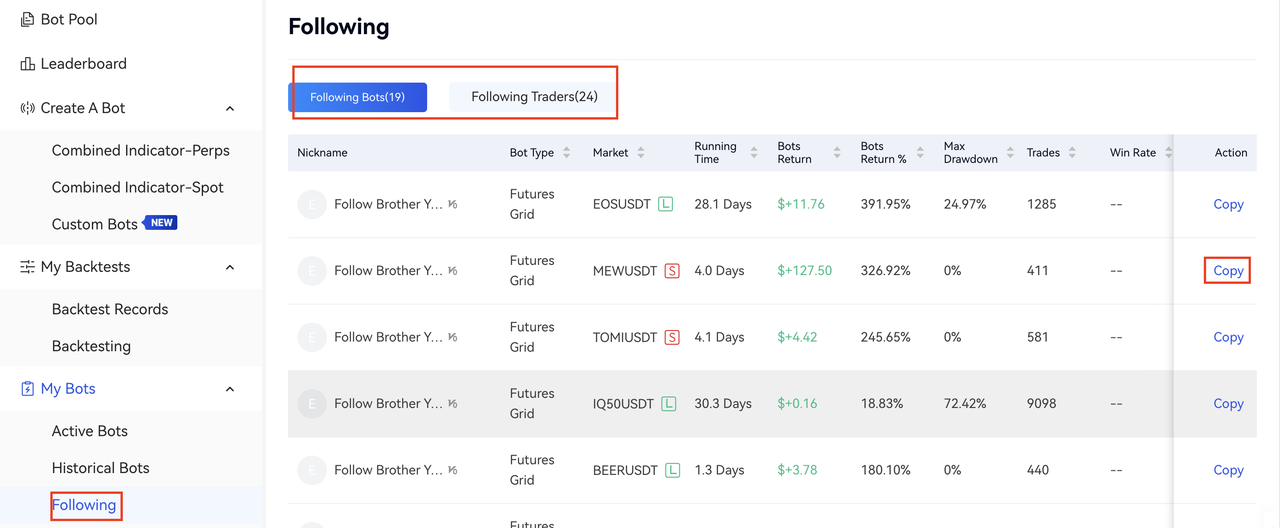Open Custom Bots with NEW badge
Screen dimensions: 1280x528
[95, 224]
